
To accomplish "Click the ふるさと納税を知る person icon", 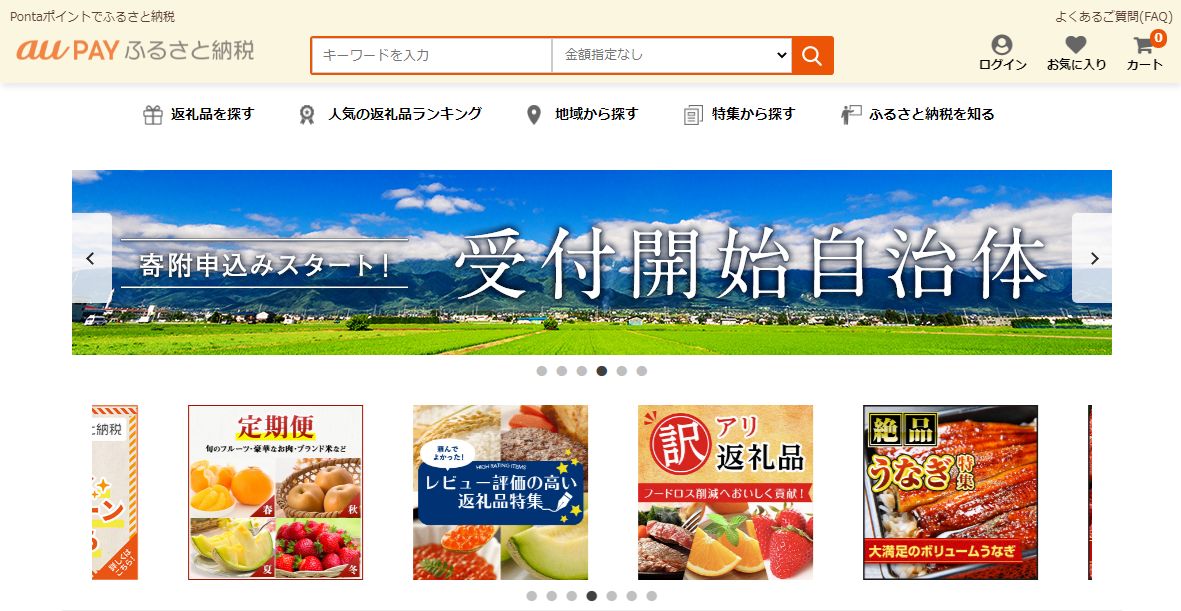I will click(850, 115).
